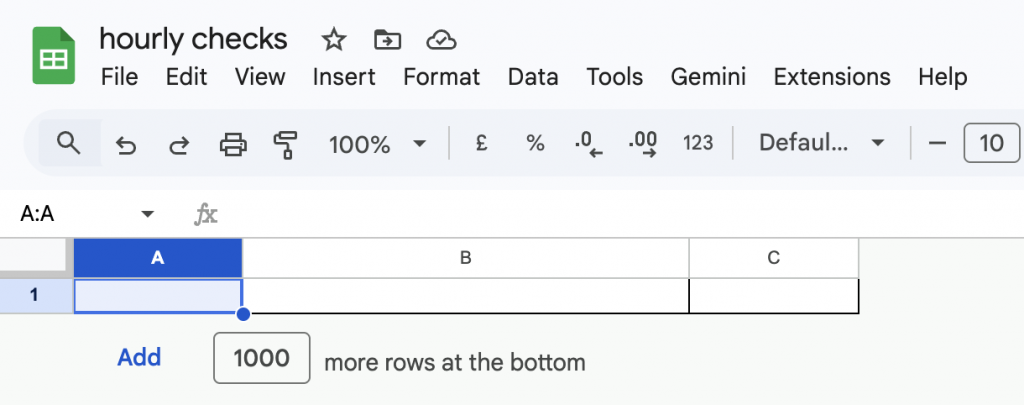Expand the name box dropdown arrow
1024x405 pixels.
pyautogui.click(x=148, y=213)
